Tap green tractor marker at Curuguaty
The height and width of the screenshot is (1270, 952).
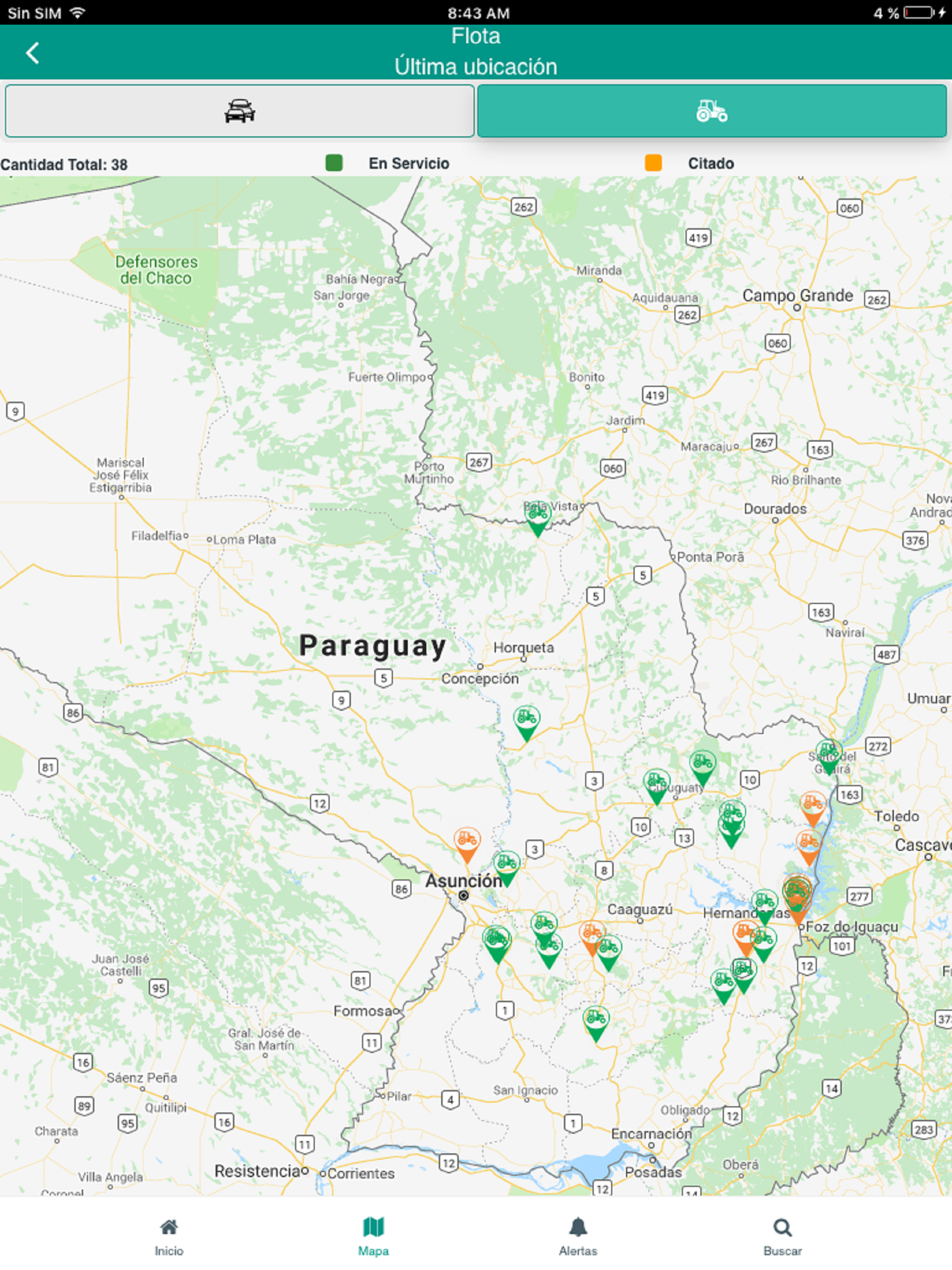[656, 786]
